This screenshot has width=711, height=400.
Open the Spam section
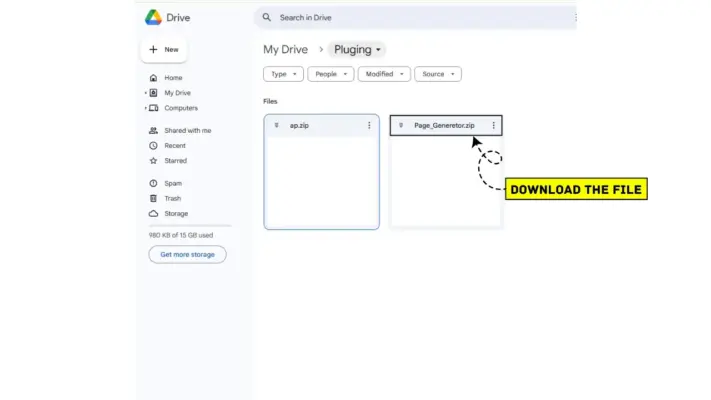point(173,183)
